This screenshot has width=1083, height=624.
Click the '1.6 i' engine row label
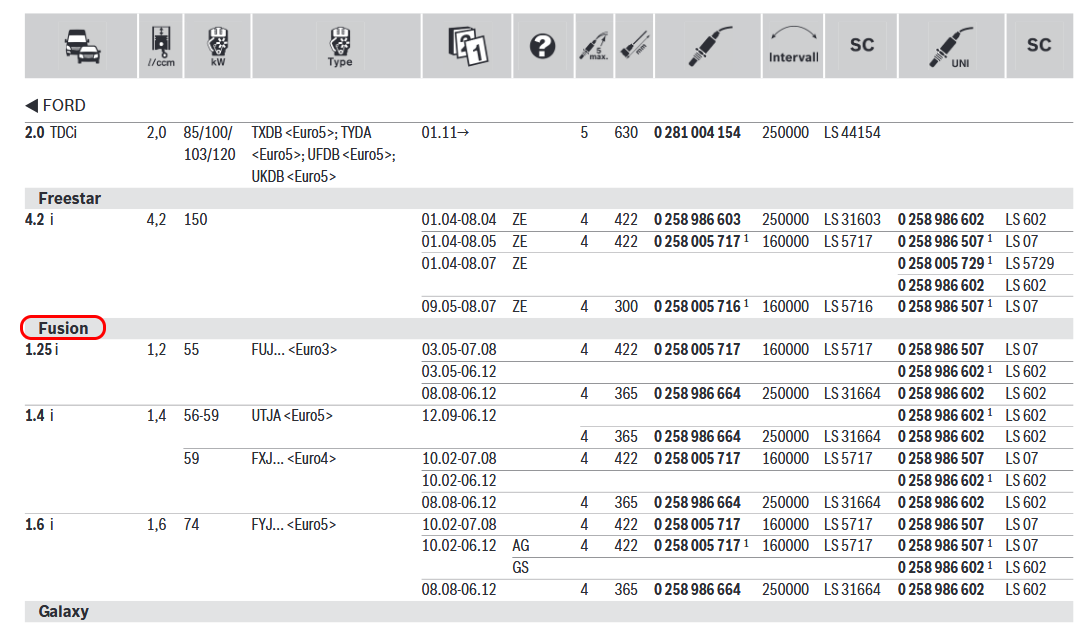point(39,524)
